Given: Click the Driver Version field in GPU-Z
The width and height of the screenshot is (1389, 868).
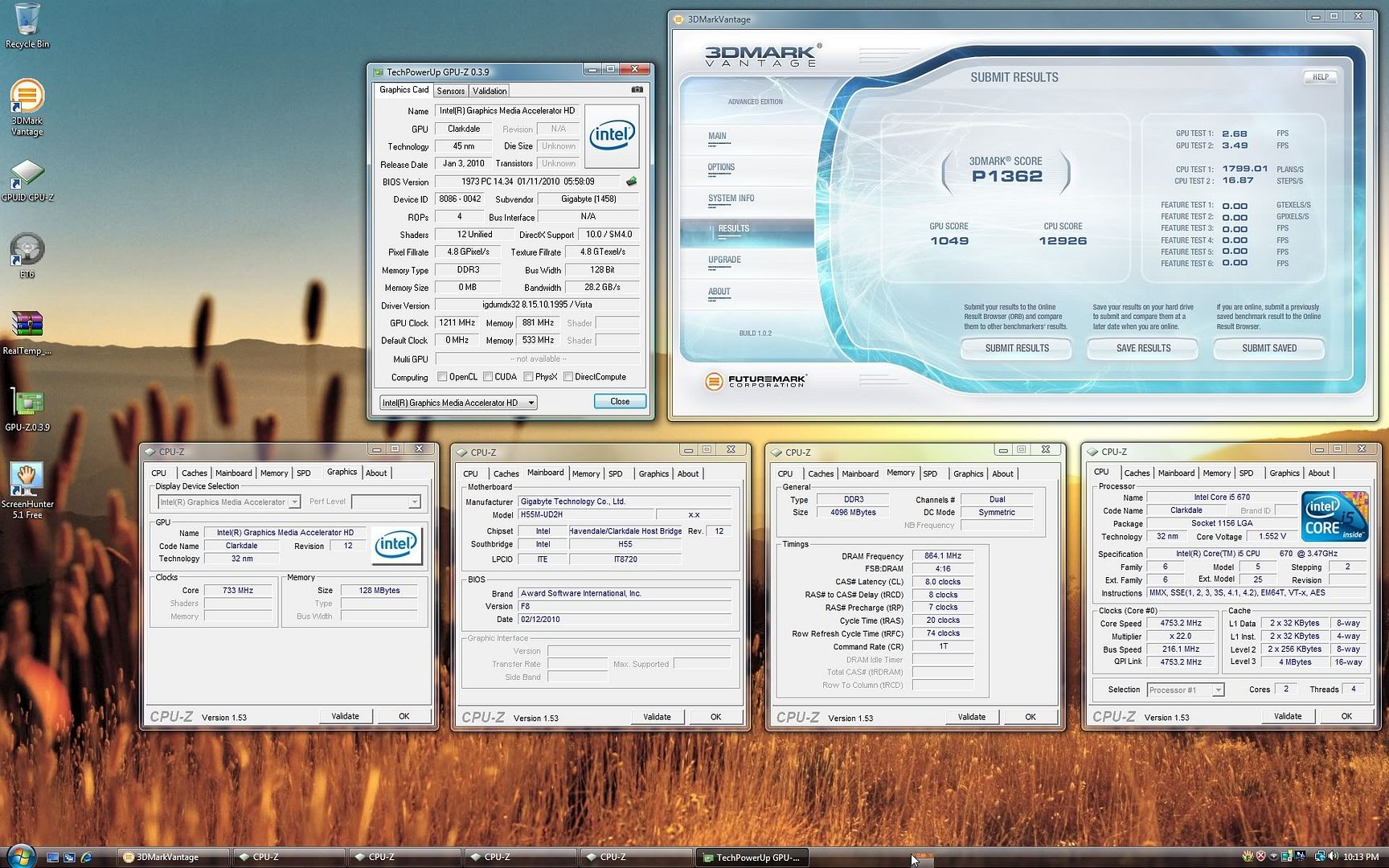Looking at the screenshot, I should (x=537, y=305).
